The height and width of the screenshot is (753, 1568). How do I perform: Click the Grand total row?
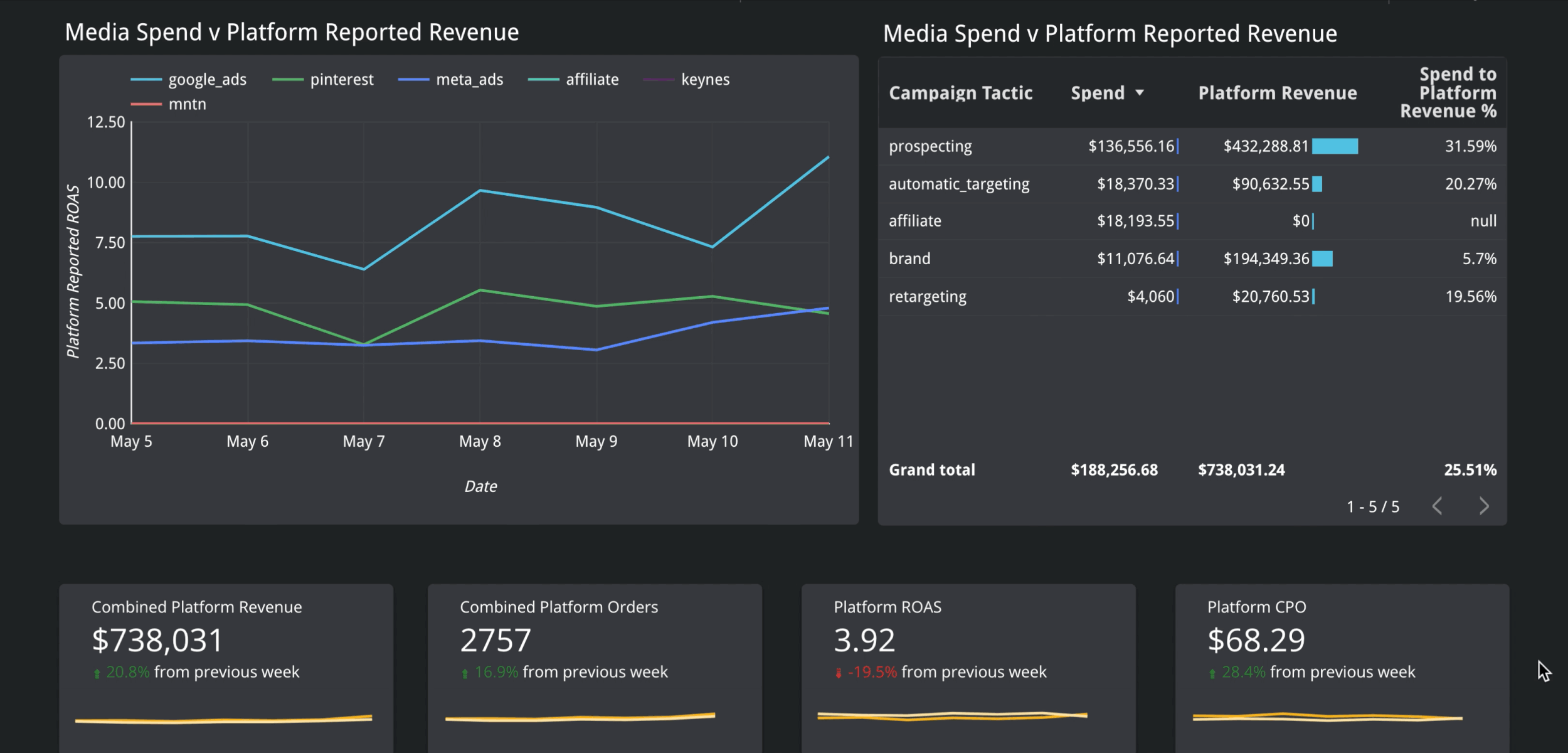[932, 469]
